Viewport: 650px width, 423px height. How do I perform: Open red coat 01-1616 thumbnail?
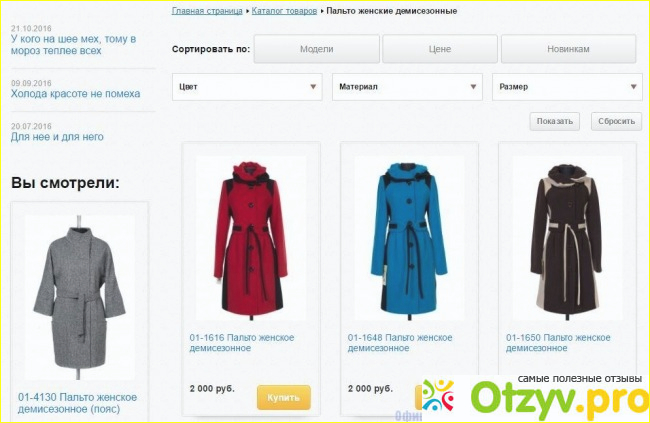tap(251, 239)
